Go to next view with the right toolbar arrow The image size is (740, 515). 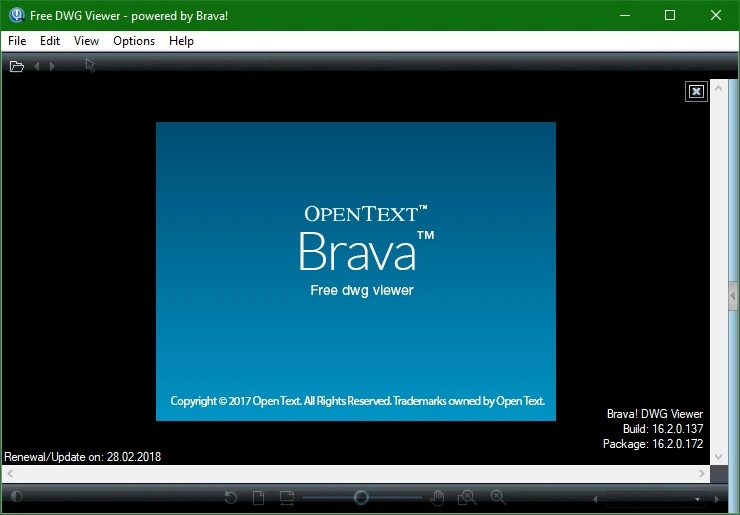click(52, 67)
